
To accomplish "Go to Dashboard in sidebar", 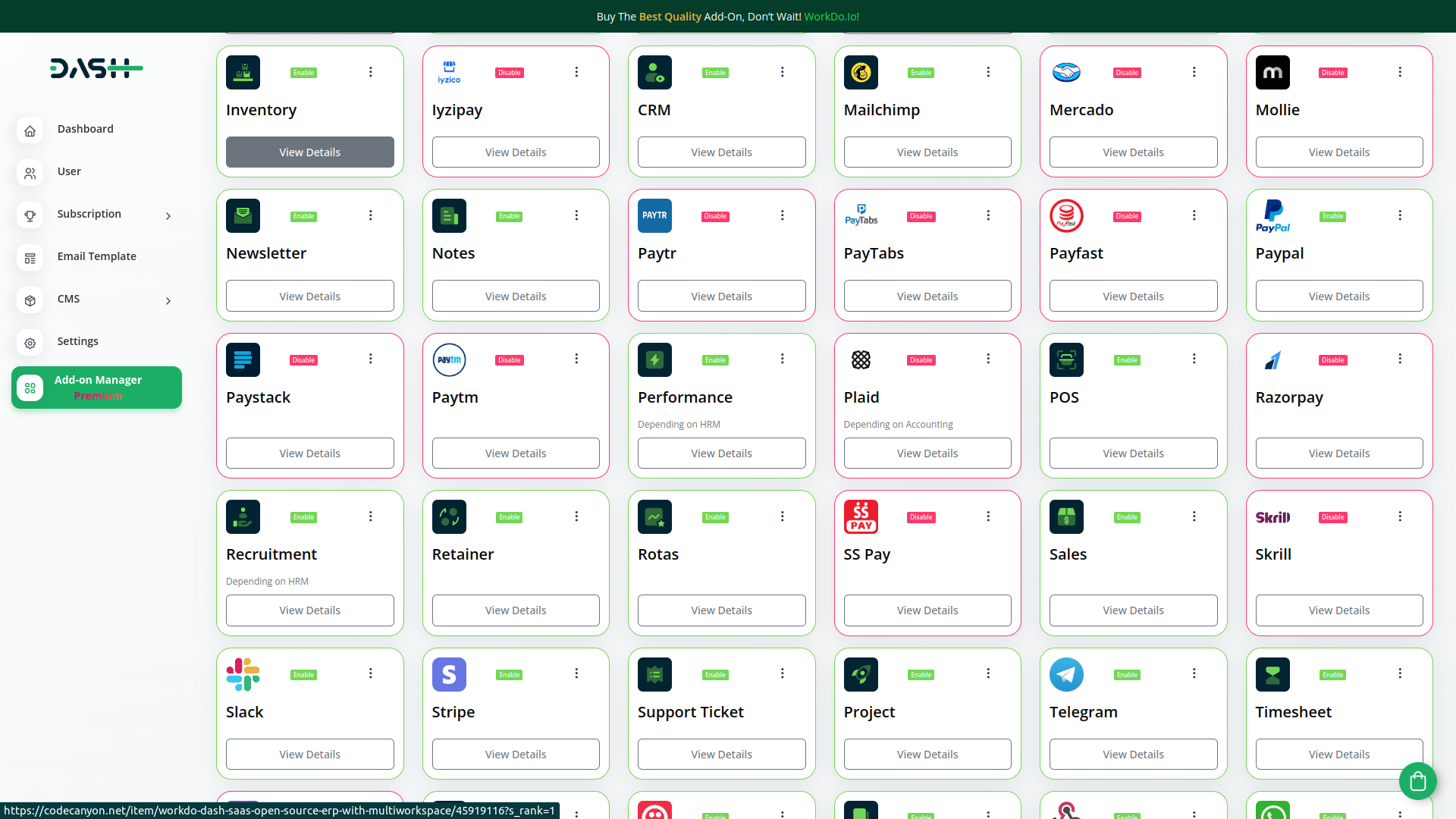I will [85, 129].
